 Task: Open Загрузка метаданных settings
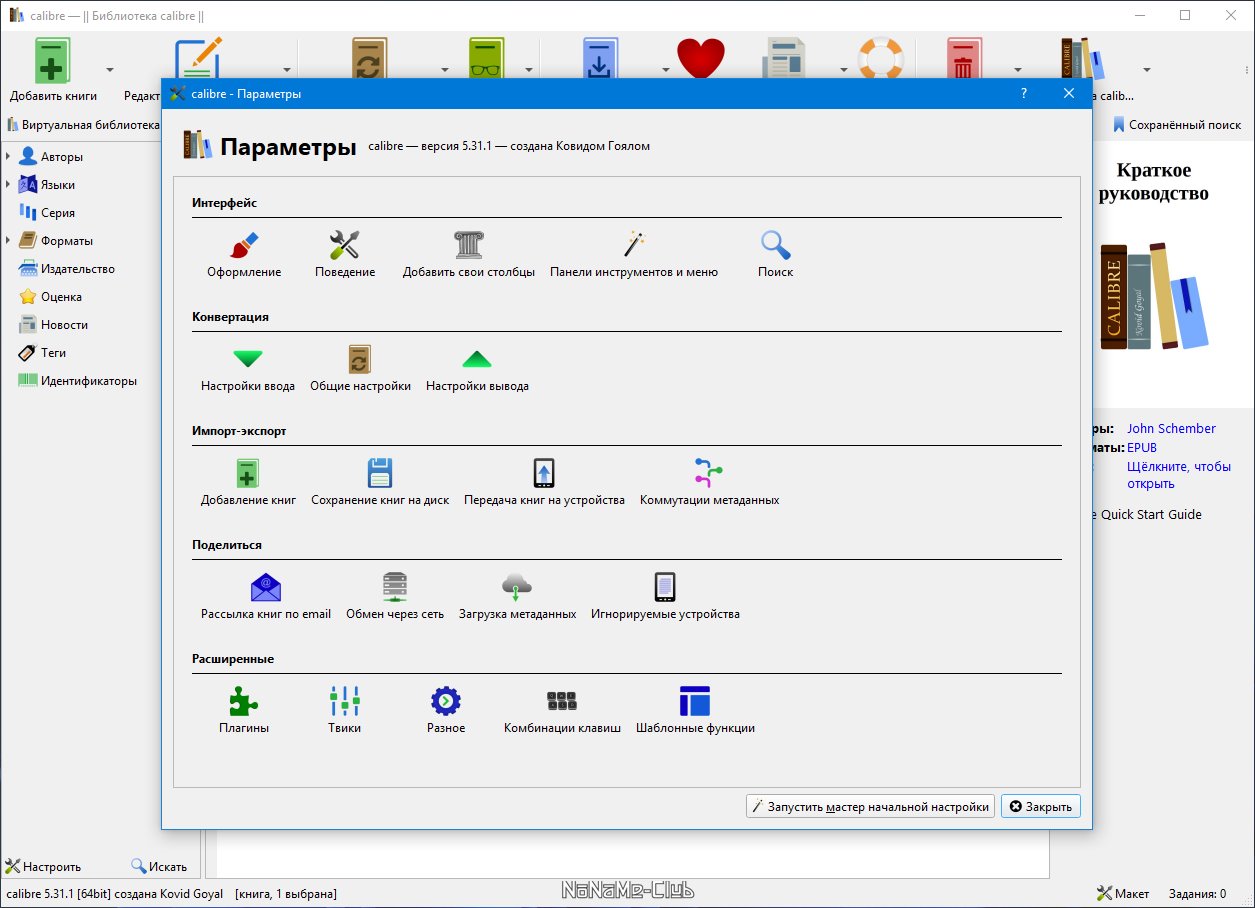coord(517,596)
